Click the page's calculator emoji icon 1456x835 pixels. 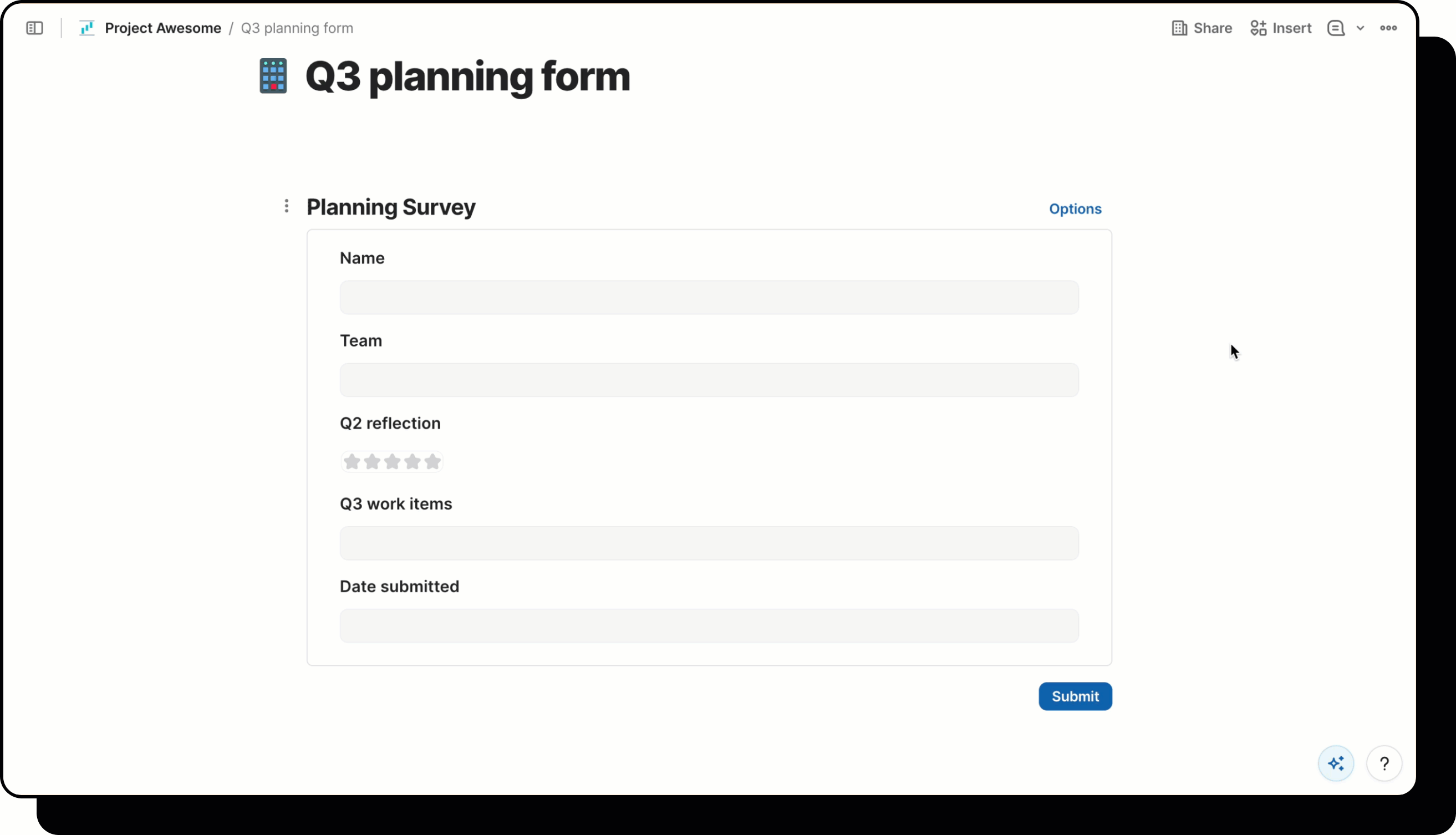(x=273, y=76)
